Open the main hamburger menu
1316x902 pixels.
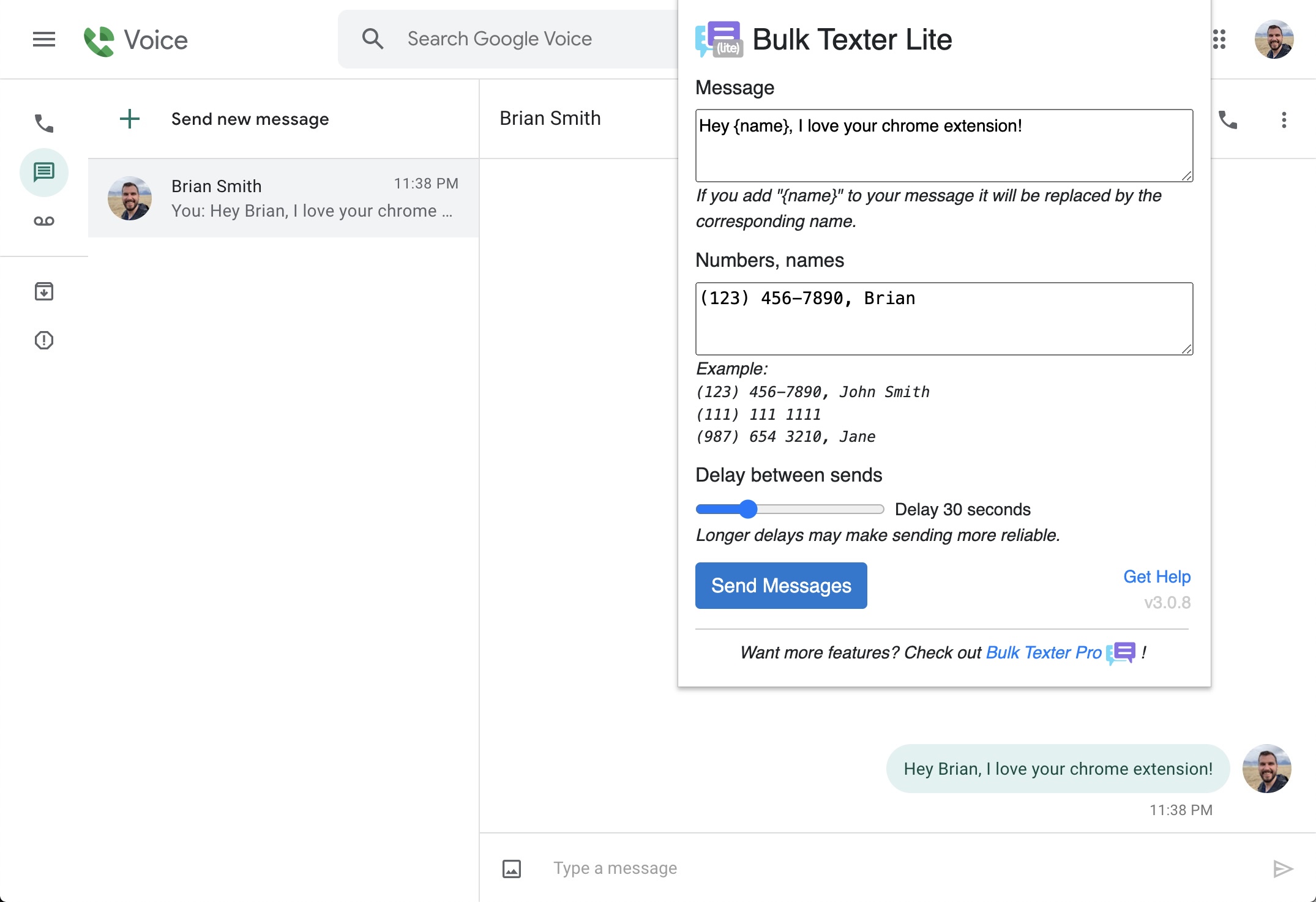pos(44,40)
